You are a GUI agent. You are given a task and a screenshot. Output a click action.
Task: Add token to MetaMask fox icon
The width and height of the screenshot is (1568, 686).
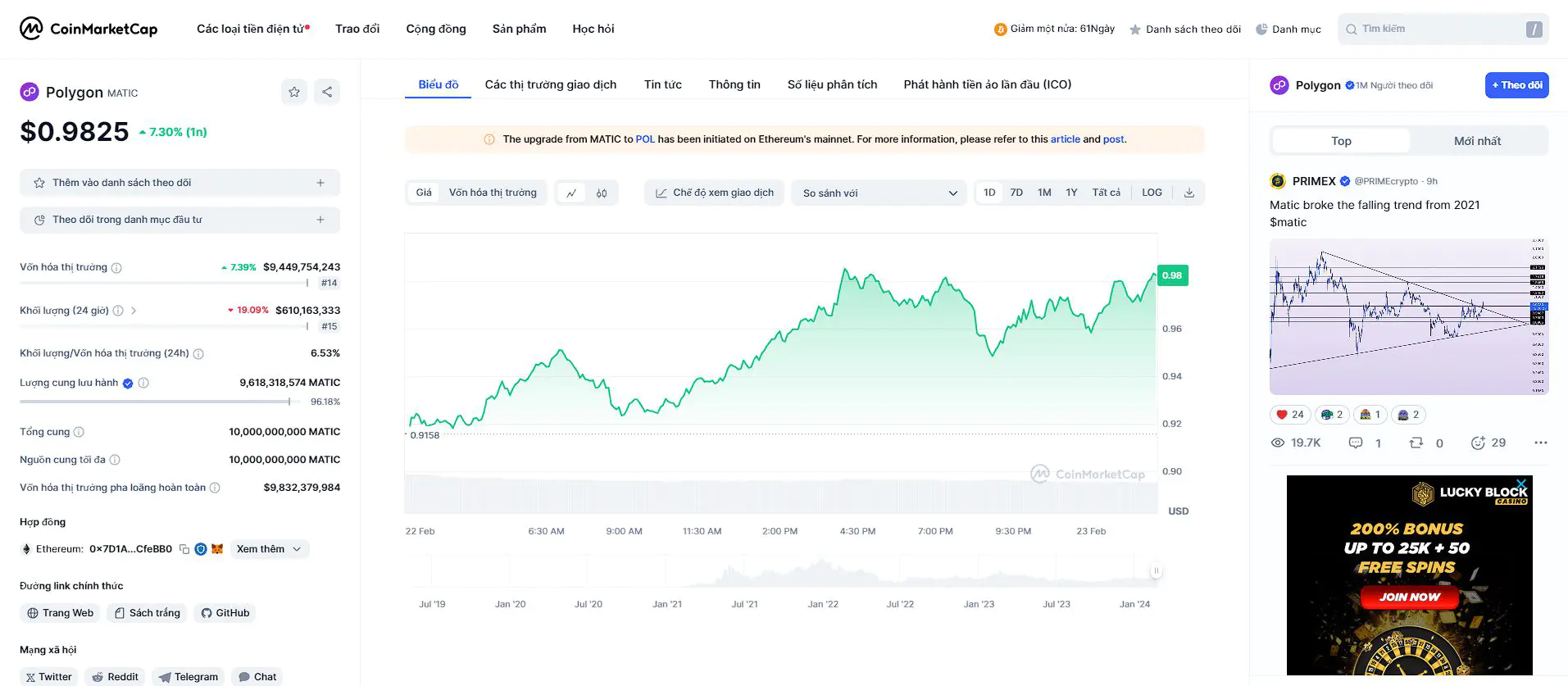click(x=217, y=549)
